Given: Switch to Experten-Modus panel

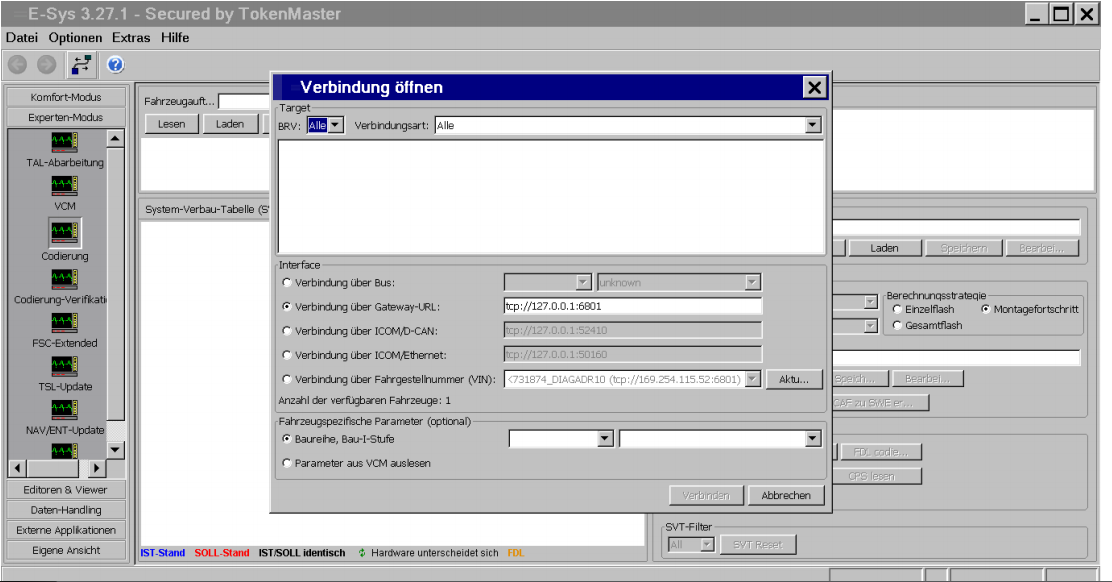Looking at the screenshot, I should coord(66,117).
